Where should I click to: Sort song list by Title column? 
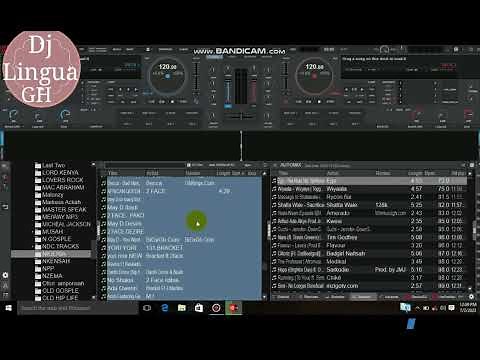tap(113, 173)
